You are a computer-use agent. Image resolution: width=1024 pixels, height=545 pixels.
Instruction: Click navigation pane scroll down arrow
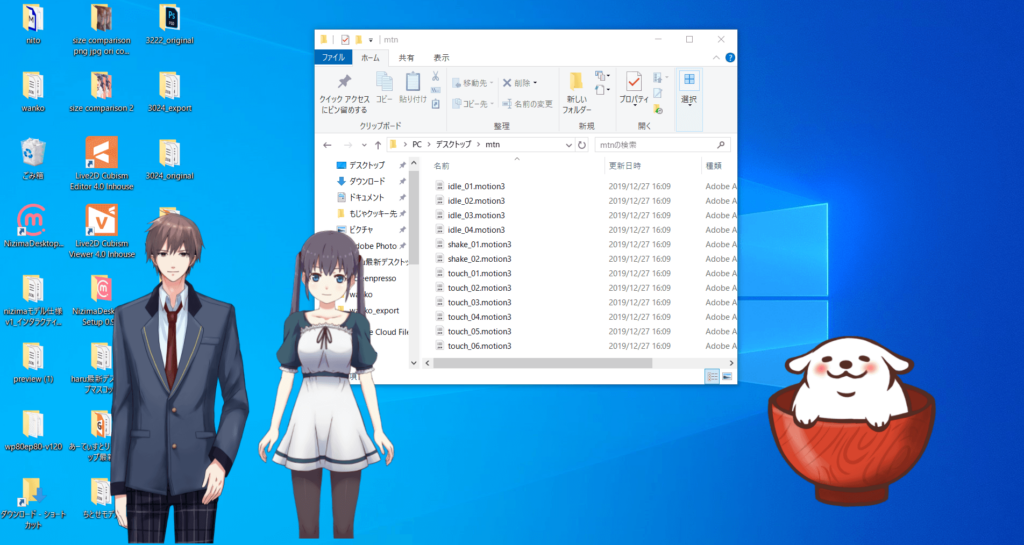pos(414,363)
